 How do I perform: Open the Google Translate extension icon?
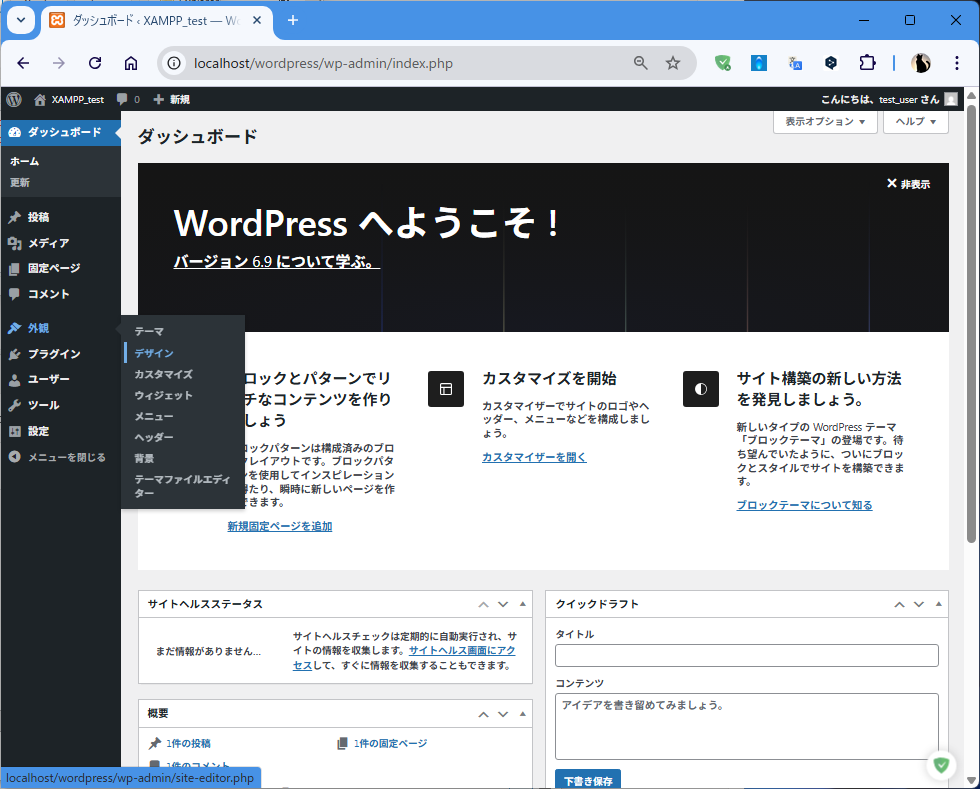point(795,63)
